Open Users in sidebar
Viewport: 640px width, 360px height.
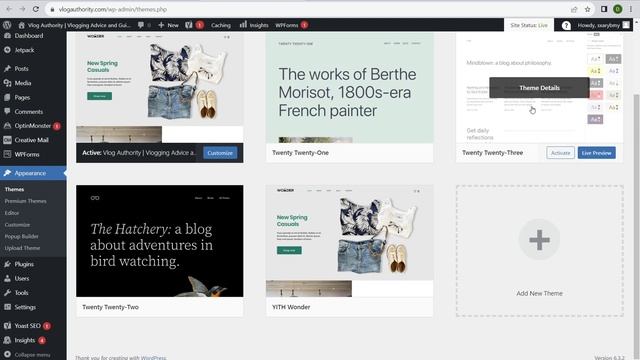click(22, 278)
